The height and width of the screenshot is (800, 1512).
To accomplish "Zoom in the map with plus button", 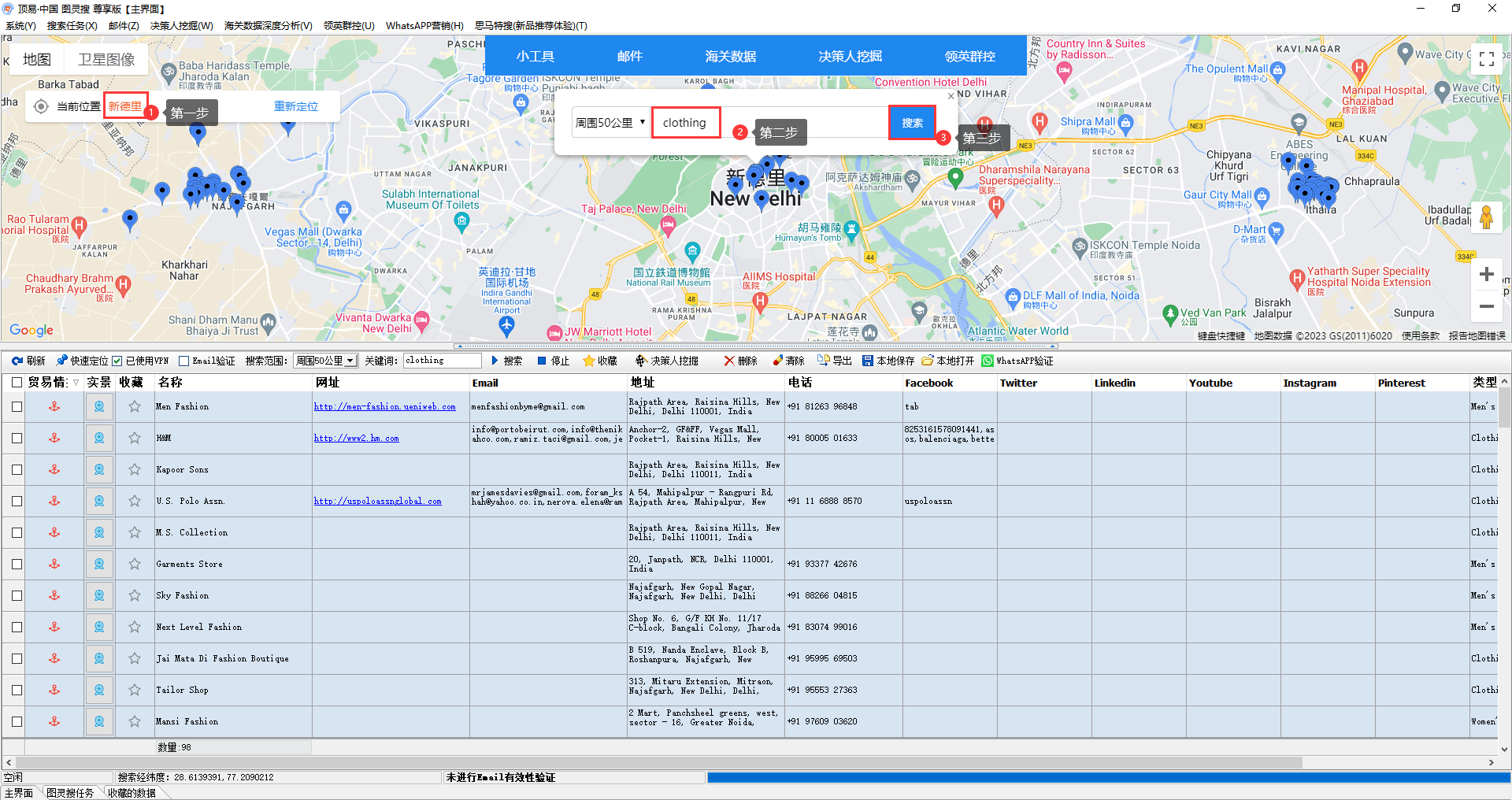I will (1487, 274).
